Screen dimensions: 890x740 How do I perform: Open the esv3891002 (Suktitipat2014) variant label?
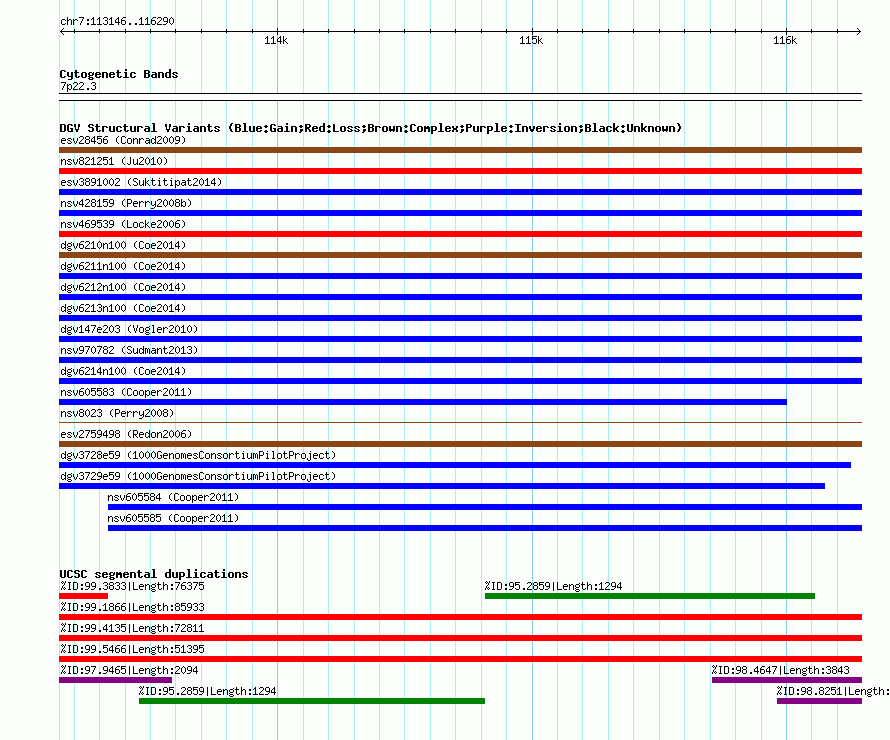(141, 182)
